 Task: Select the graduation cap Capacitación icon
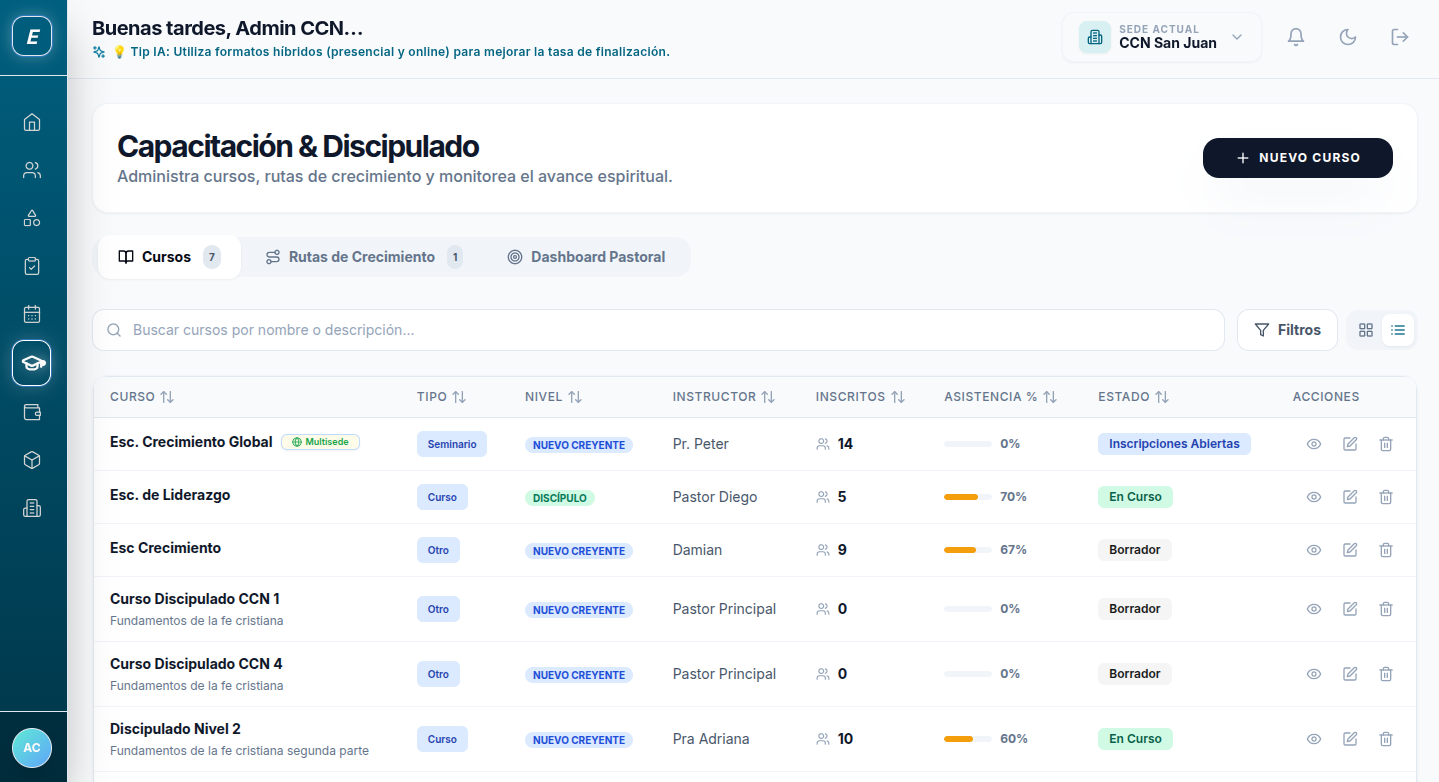(x=32, y=362)
